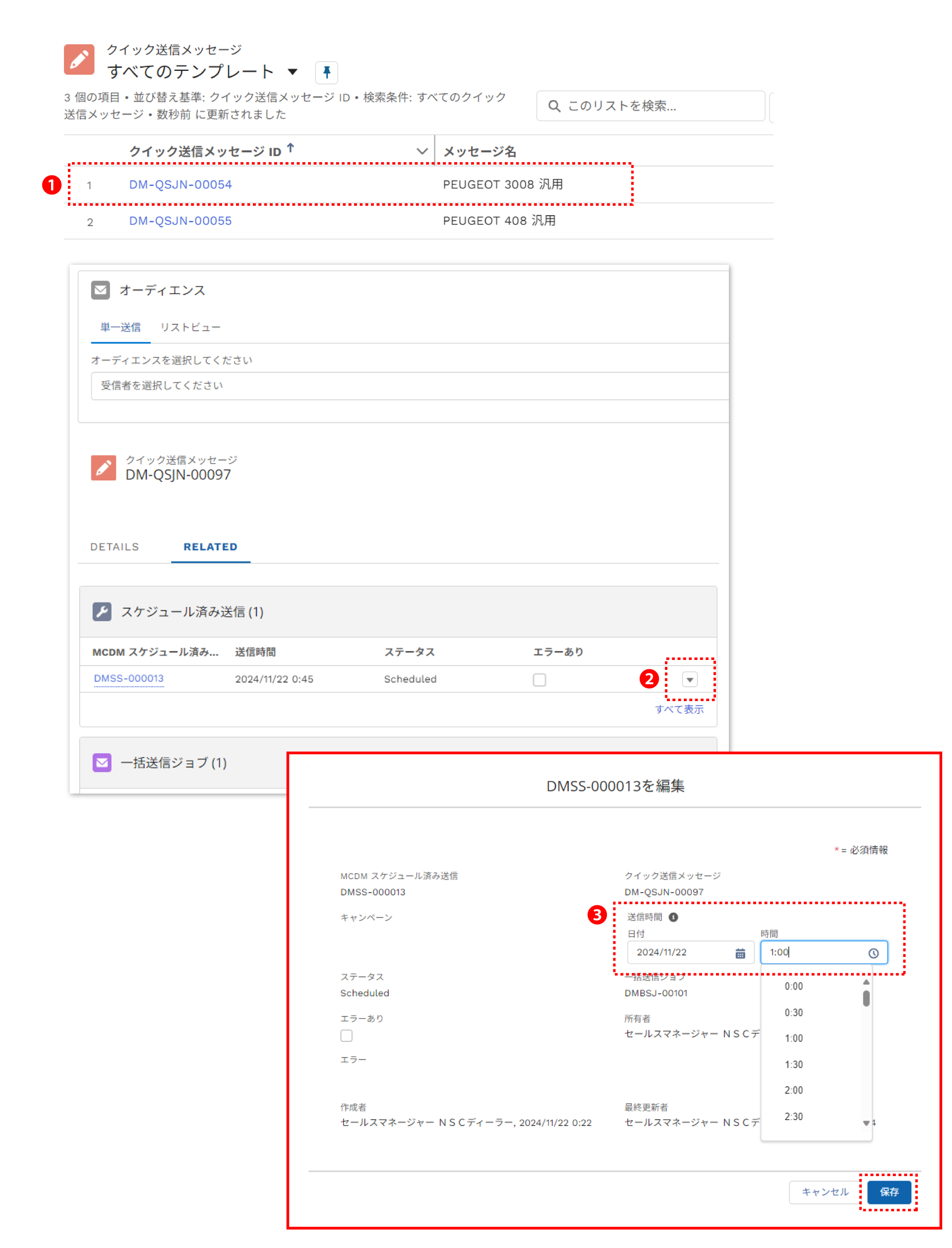Click the info icon beside 送信時間
The width and height of the screenshot is (952, 1248).
(673, 917)
